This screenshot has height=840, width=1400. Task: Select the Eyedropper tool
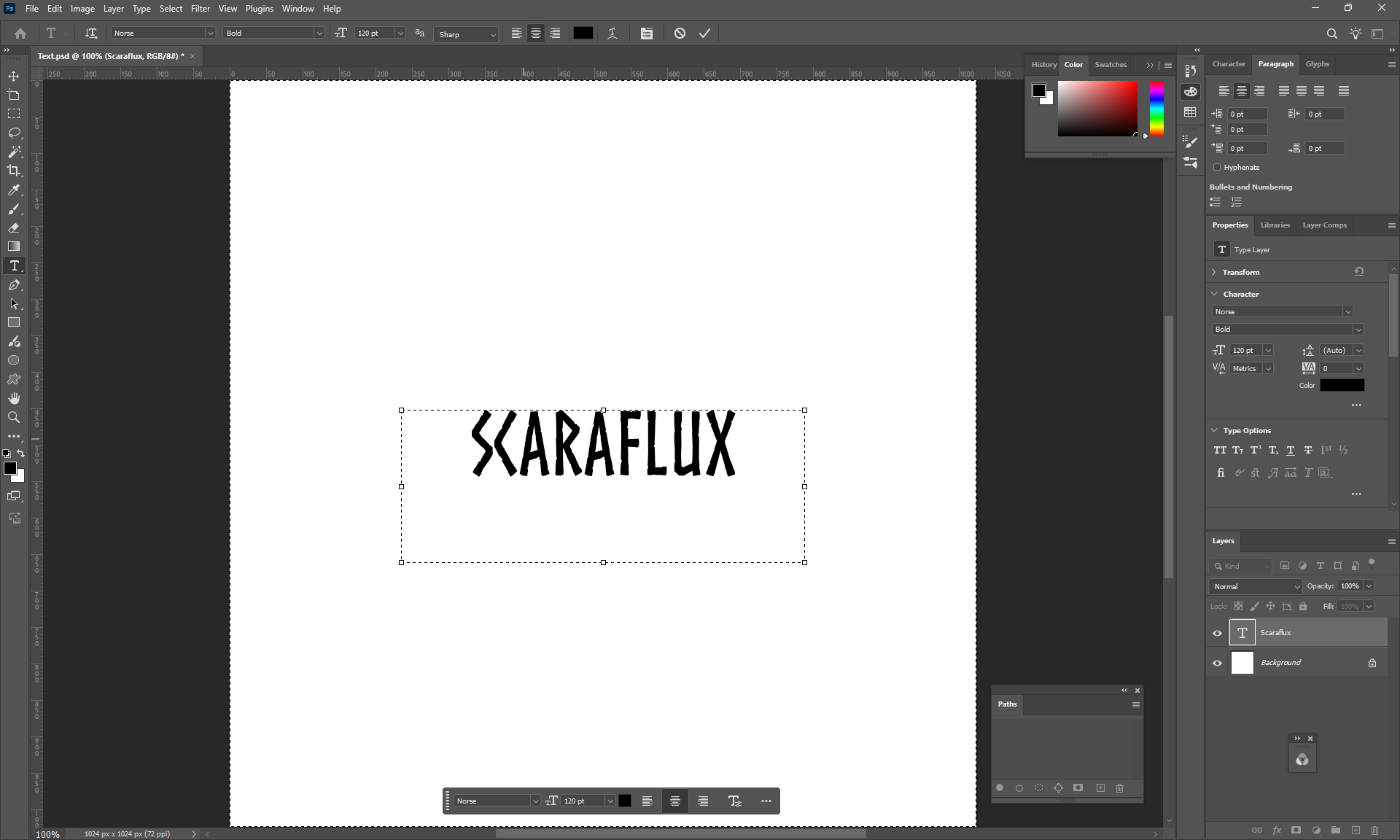(x=14, y=190)
